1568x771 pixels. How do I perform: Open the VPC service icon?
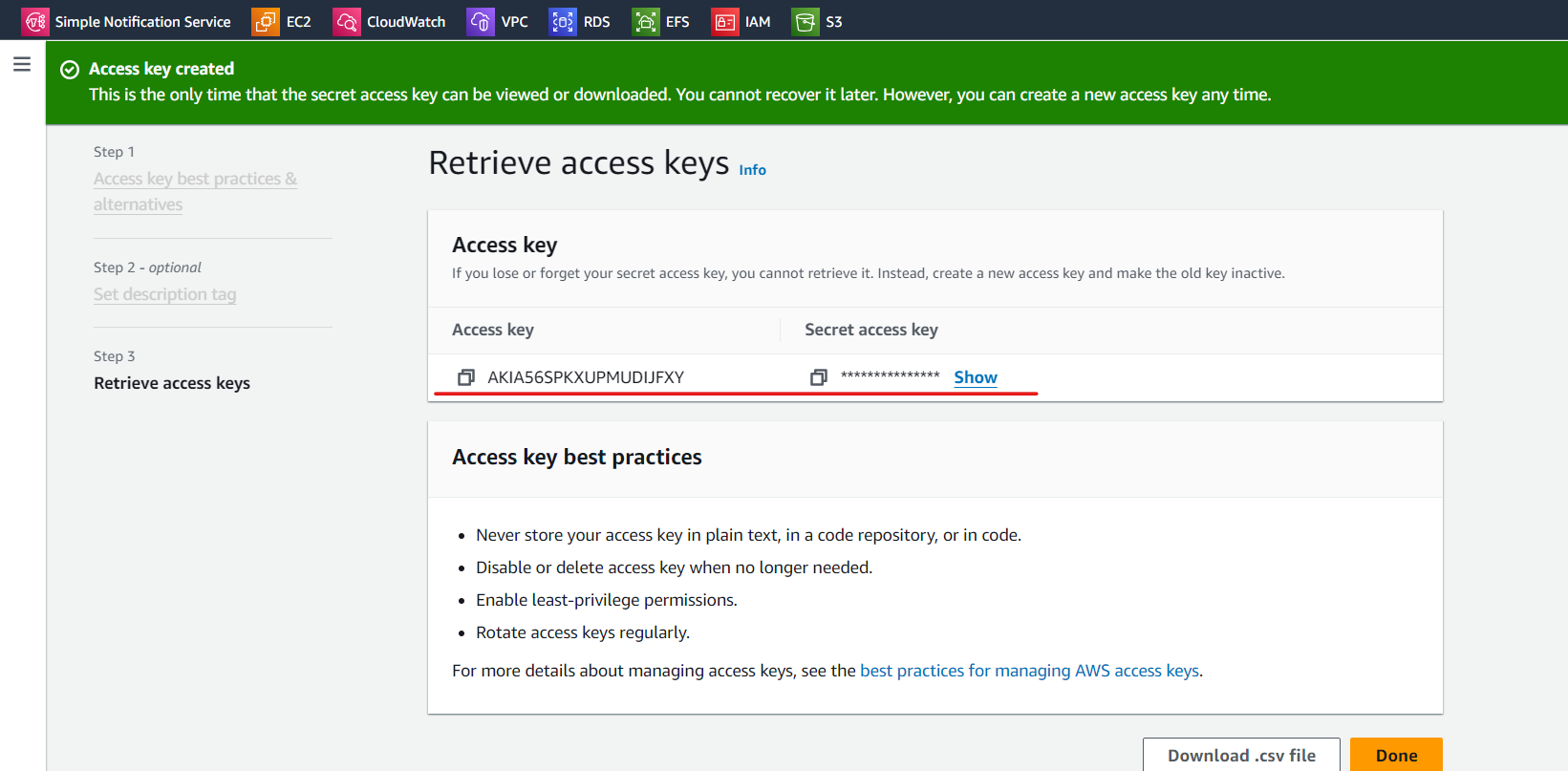point(481,21)
